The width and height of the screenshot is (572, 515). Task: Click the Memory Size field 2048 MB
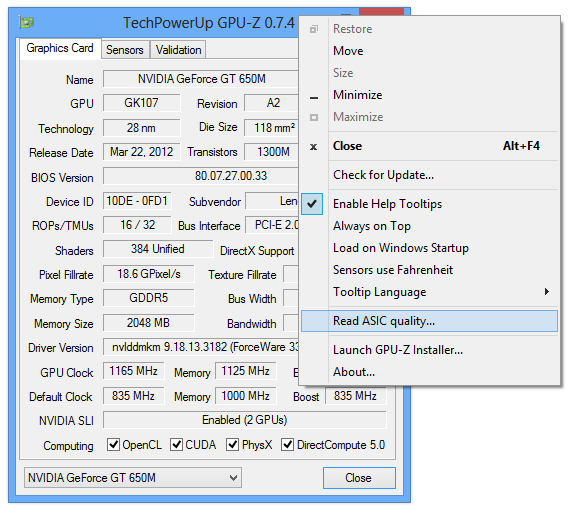149,323
